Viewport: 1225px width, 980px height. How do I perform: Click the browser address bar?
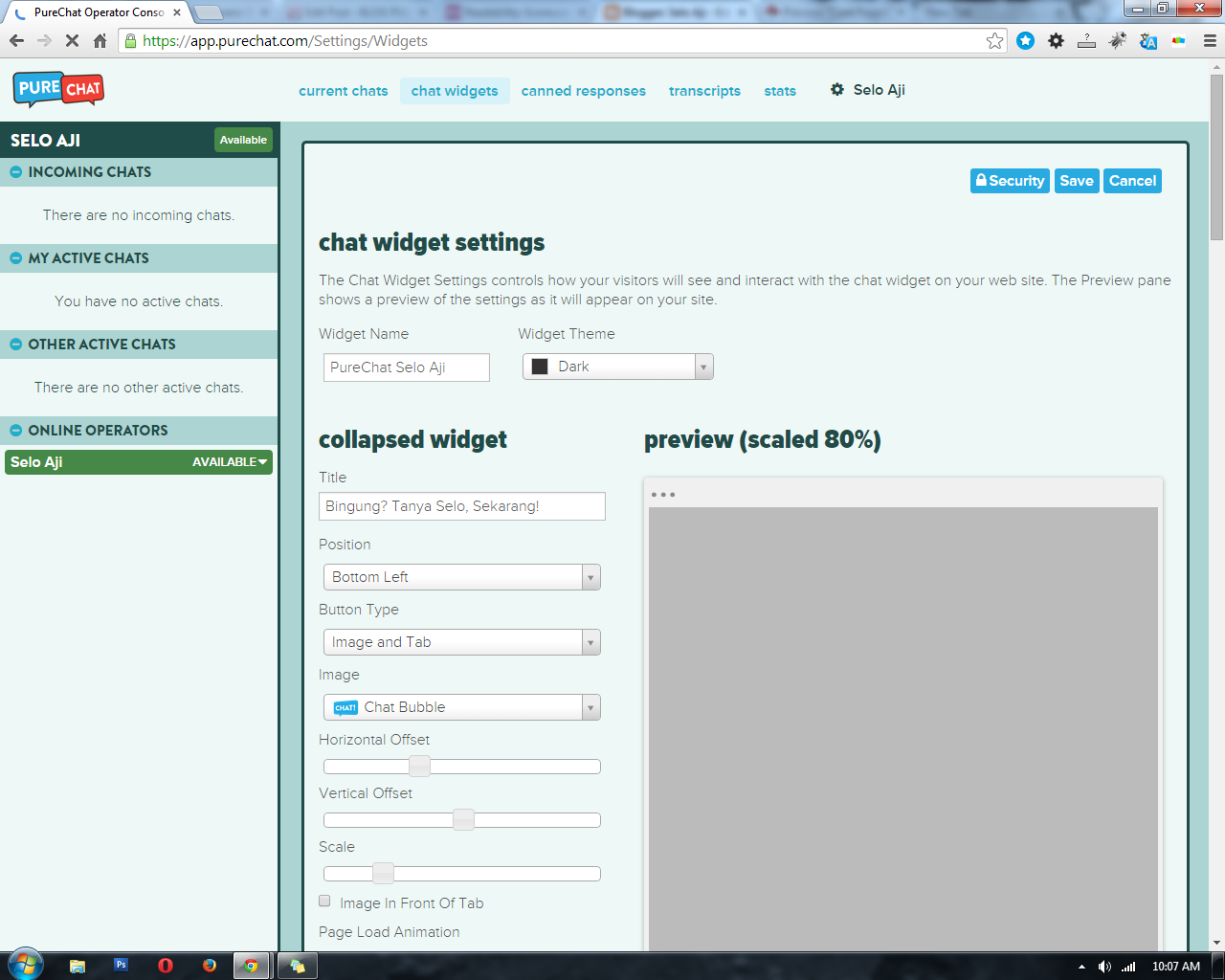point(563,41)
